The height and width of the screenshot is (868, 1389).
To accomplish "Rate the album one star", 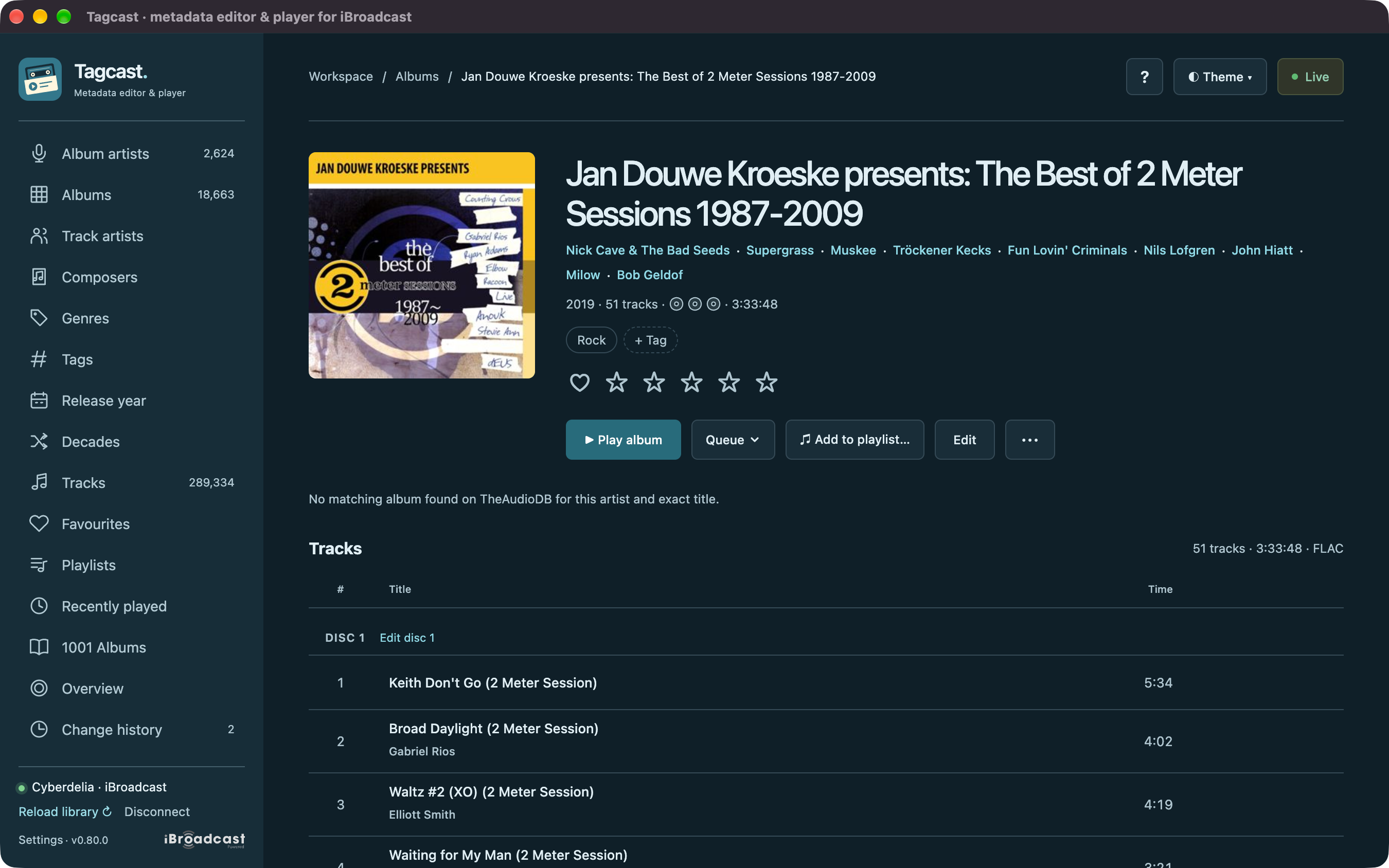I will [x=617, y=383].
